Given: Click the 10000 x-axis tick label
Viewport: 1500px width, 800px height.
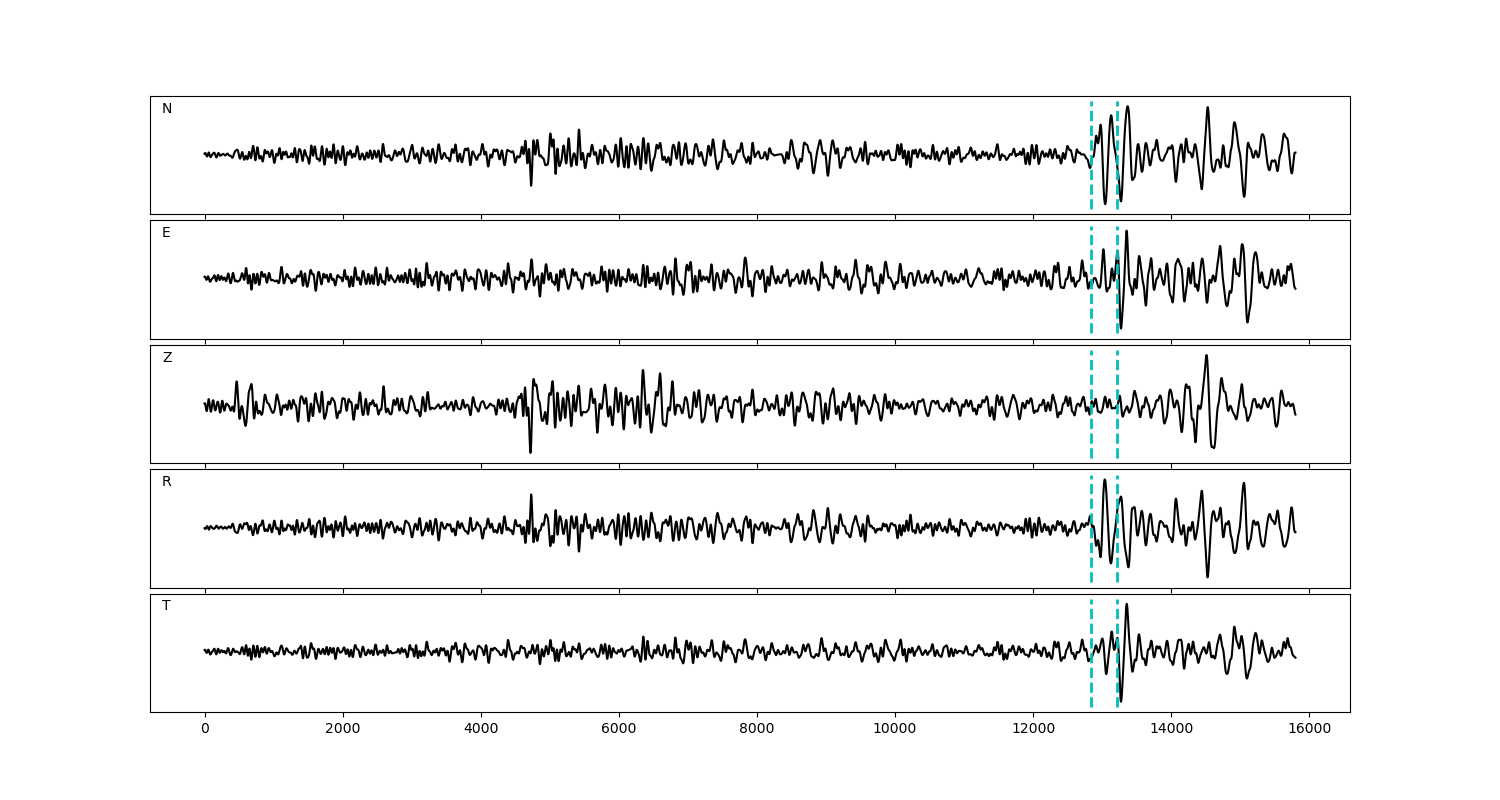Looking at the screenshot, I should pyautogui.click(x=895, y=730).
